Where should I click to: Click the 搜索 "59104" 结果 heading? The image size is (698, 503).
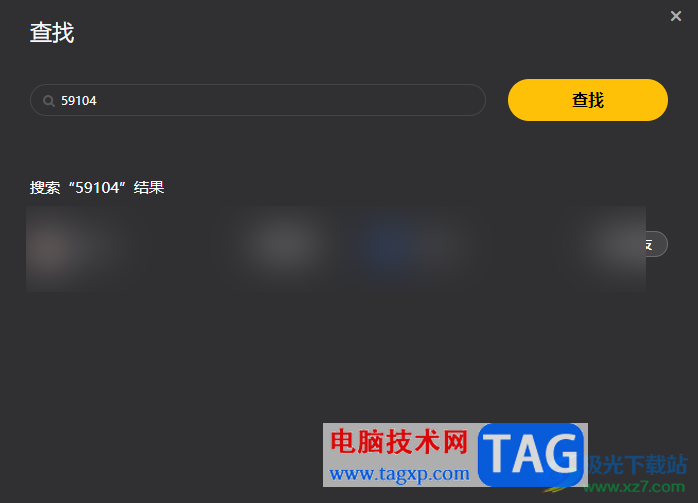tap(97, 187)
